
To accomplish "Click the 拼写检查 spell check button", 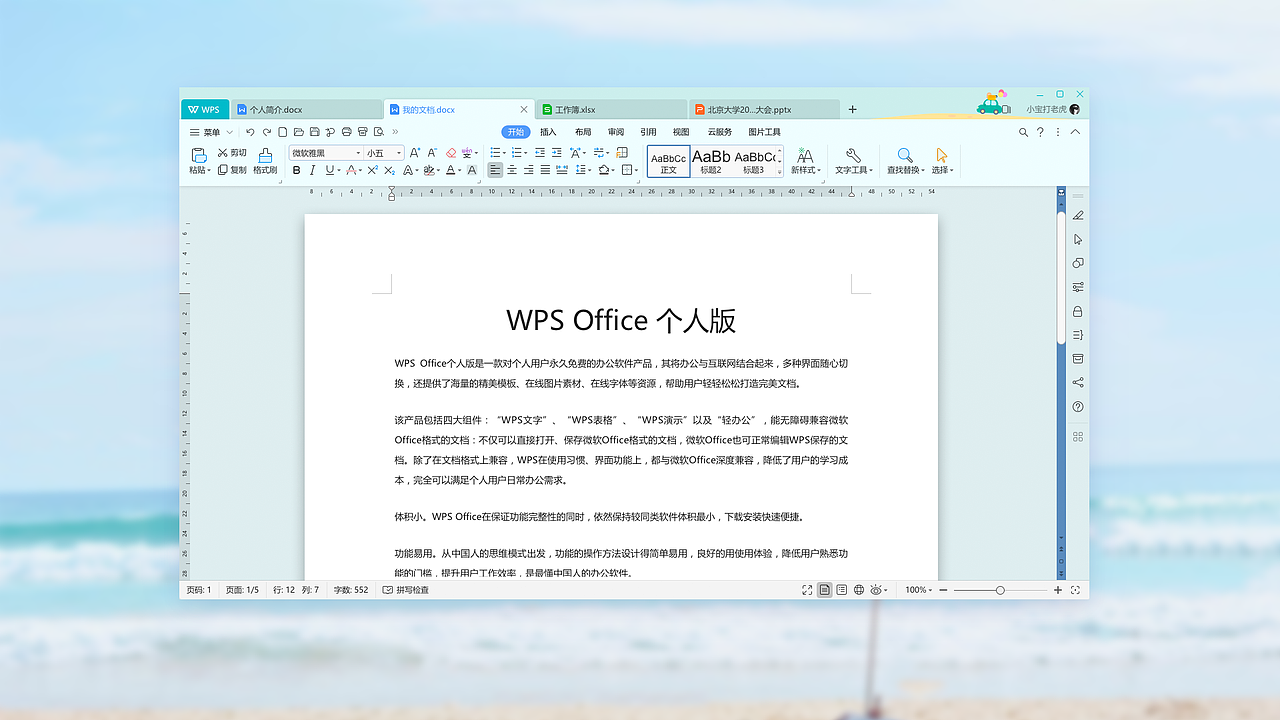I will tap(406, 590).
